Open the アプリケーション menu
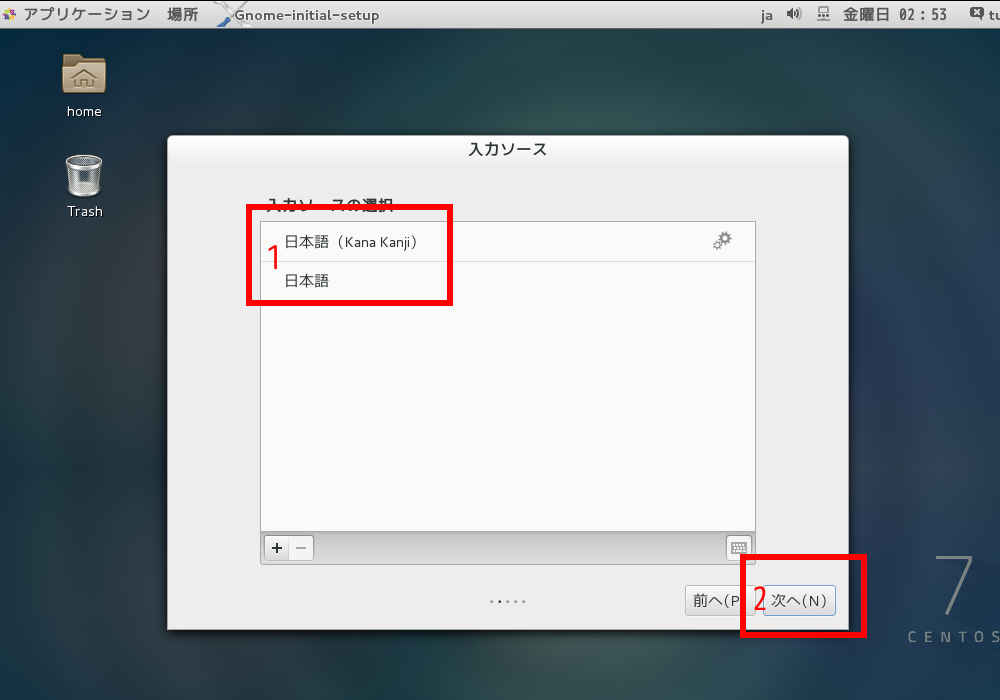Viewport: 1000px width, 700px height. (x=86, y=14)
